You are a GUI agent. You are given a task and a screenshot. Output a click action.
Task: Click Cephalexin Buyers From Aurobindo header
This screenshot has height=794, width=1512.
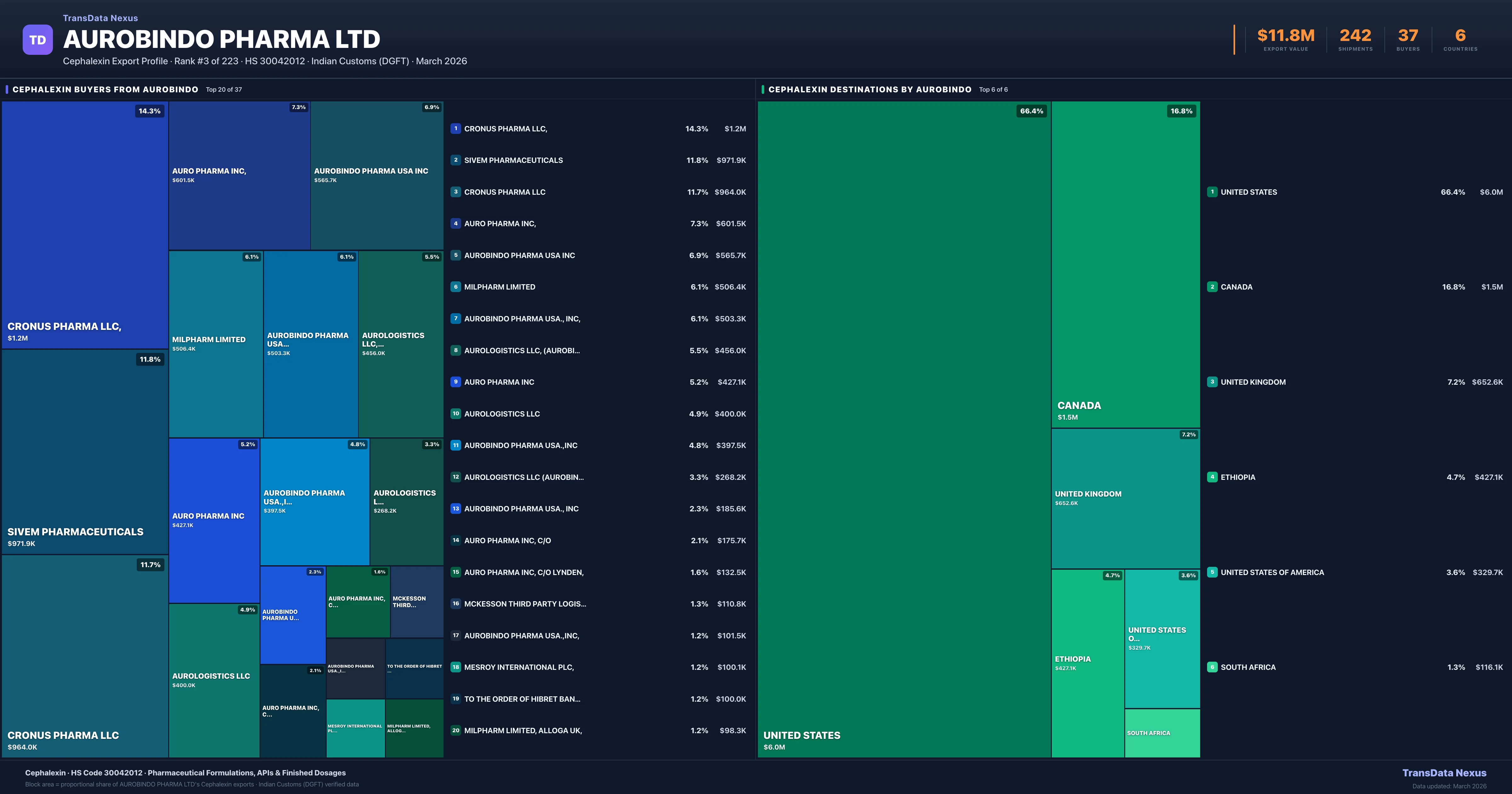coord(106,89)
